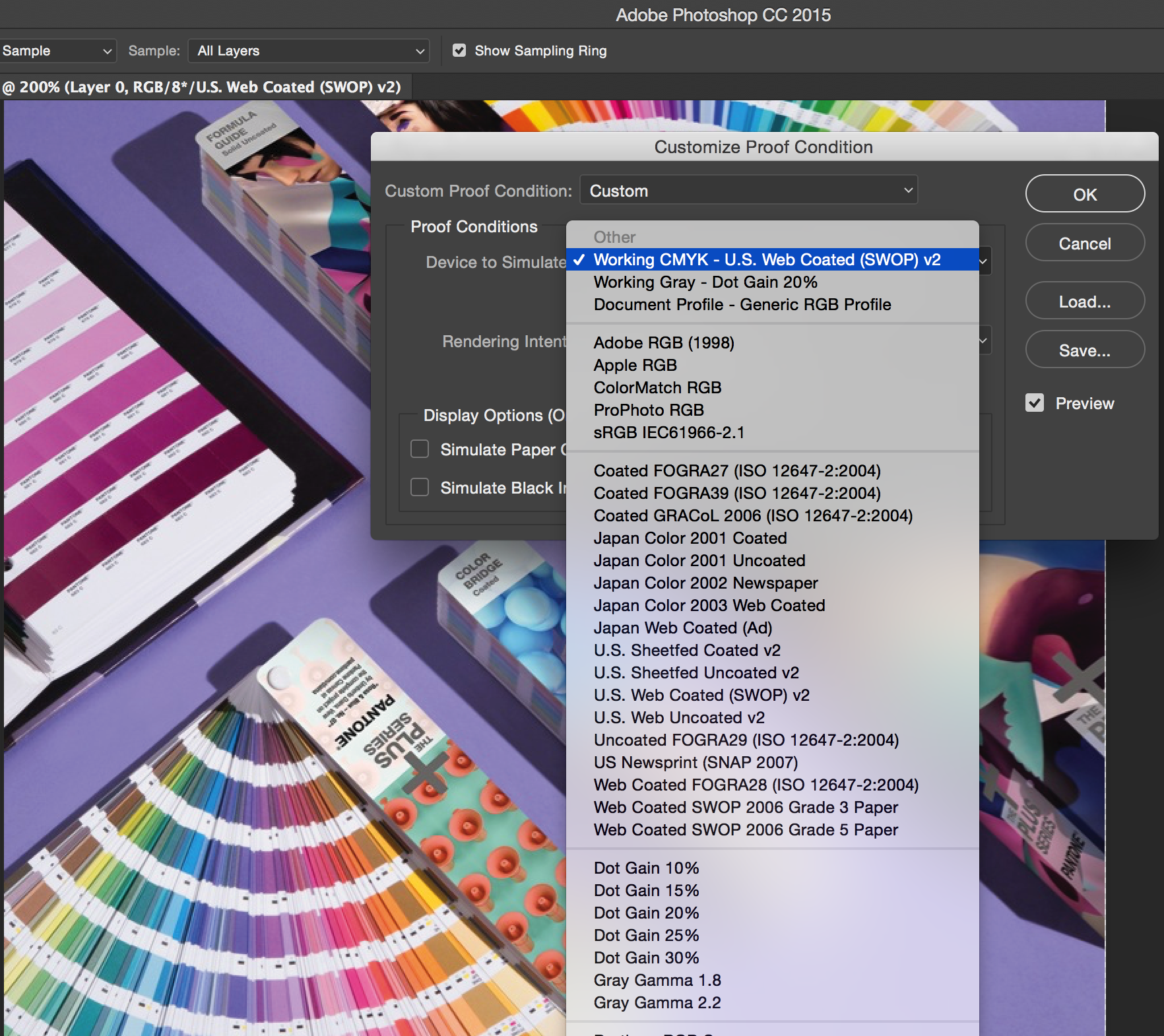Cancel the Customize Proof Condition dialog
The image size is (1164, 1036).
[x=1084, y=243]
